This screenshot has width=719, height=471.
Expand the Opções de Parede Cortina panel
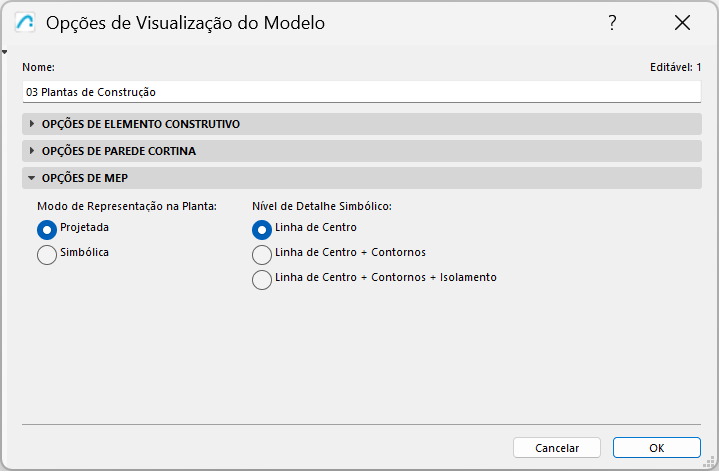[118, 151]
